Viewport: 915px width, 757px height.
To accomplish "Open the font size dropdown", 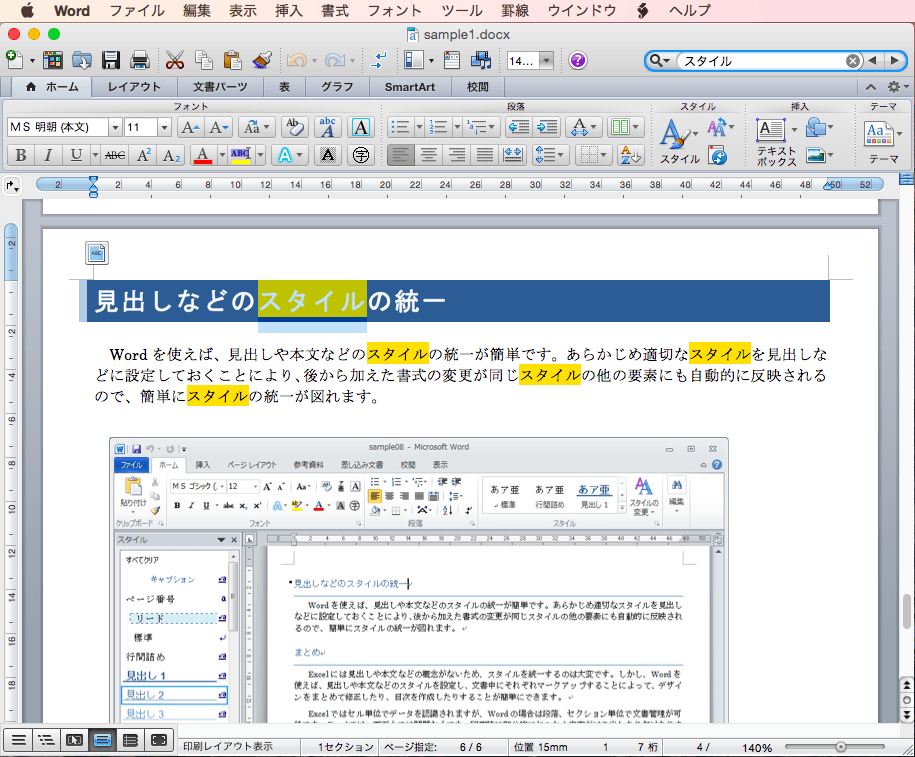I will (x=164, y=127).
